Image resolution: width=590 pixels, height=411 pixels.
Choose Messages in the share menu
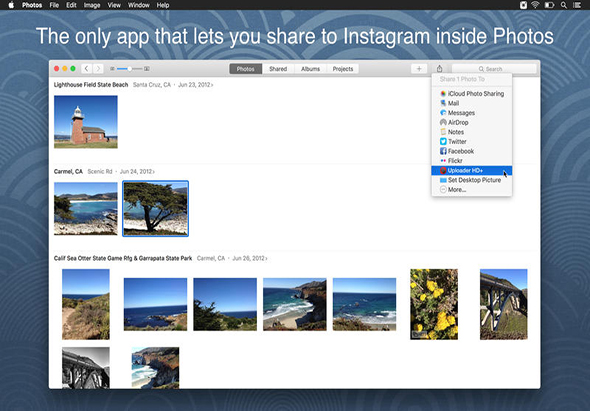click(x=471, y=113)
